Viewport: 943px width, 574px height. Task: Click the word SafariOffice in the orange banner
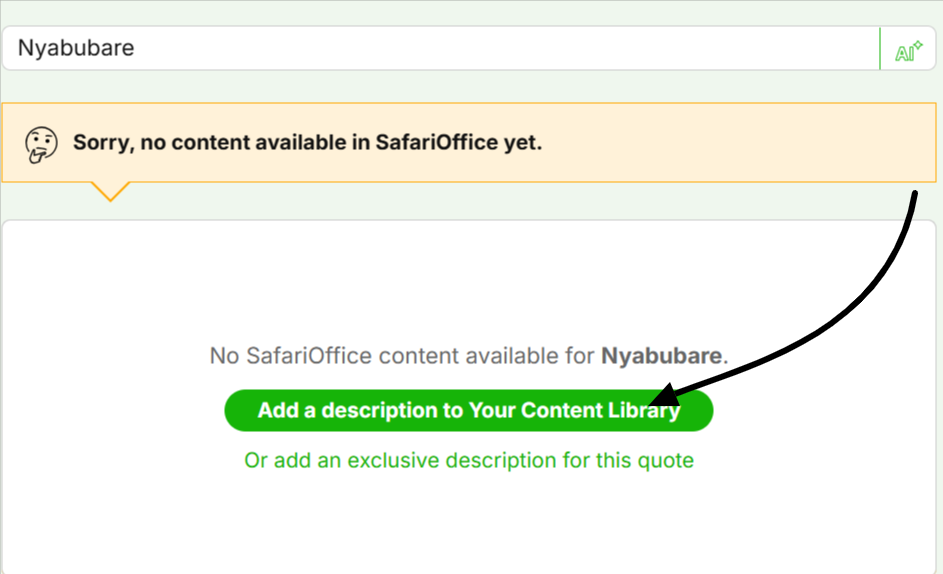coord(437,143)
